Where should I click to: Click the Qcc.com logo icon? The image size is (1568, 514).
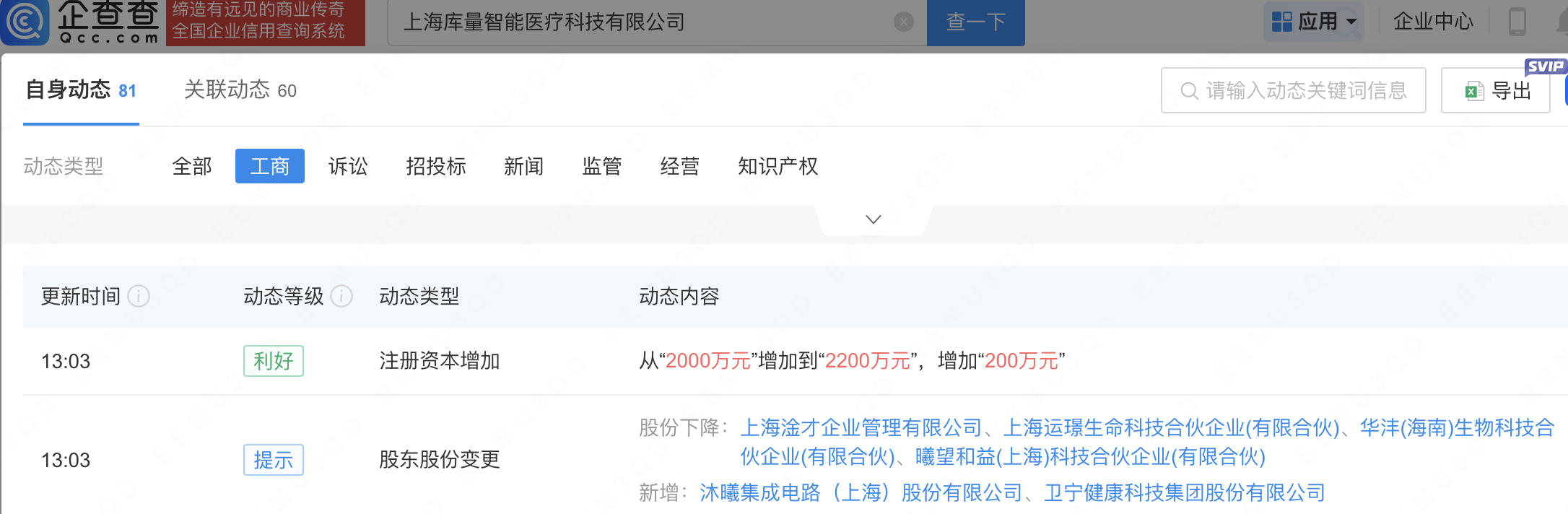click(x=26, y=22)
